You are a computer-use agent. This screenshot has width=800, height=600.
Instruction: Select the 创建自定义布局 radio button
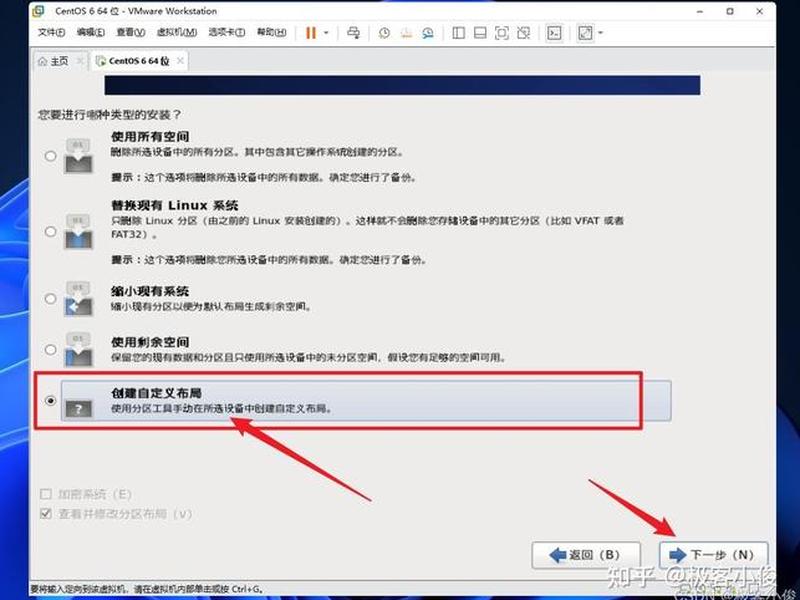(50, 401)
